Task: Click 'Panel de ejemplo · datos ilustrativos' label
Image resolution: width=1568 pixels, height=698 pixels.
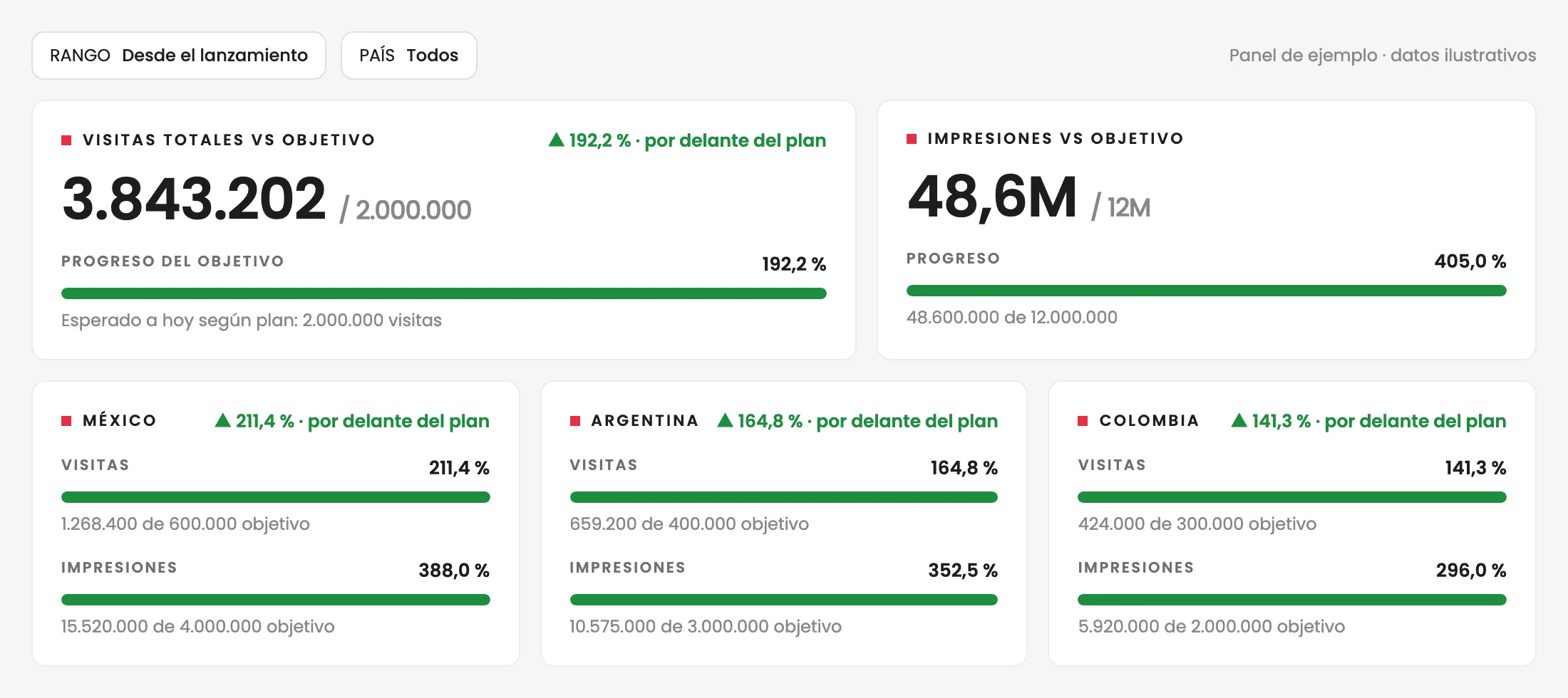Action: (1383, 56)
